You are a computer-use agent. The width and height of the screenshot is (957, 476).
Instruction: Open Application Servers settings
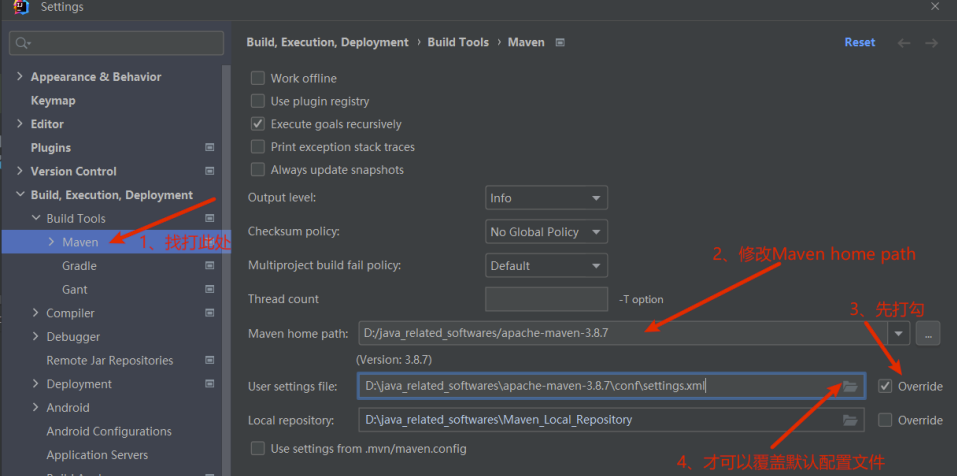tap(97, 455)
